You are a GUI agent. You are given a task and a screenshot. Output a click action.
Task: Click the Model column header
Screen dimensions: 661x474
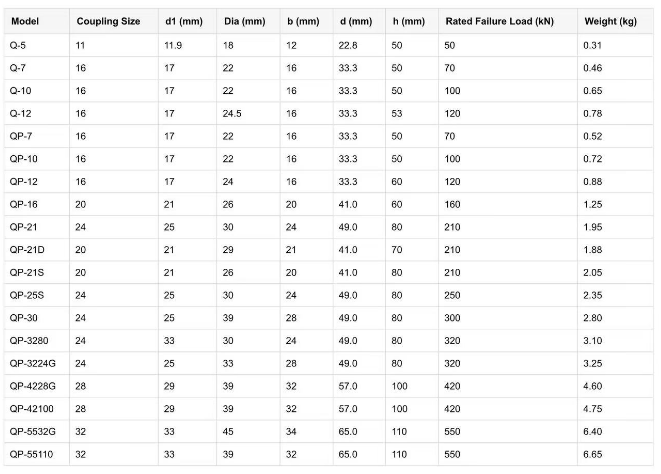(25, 21)
